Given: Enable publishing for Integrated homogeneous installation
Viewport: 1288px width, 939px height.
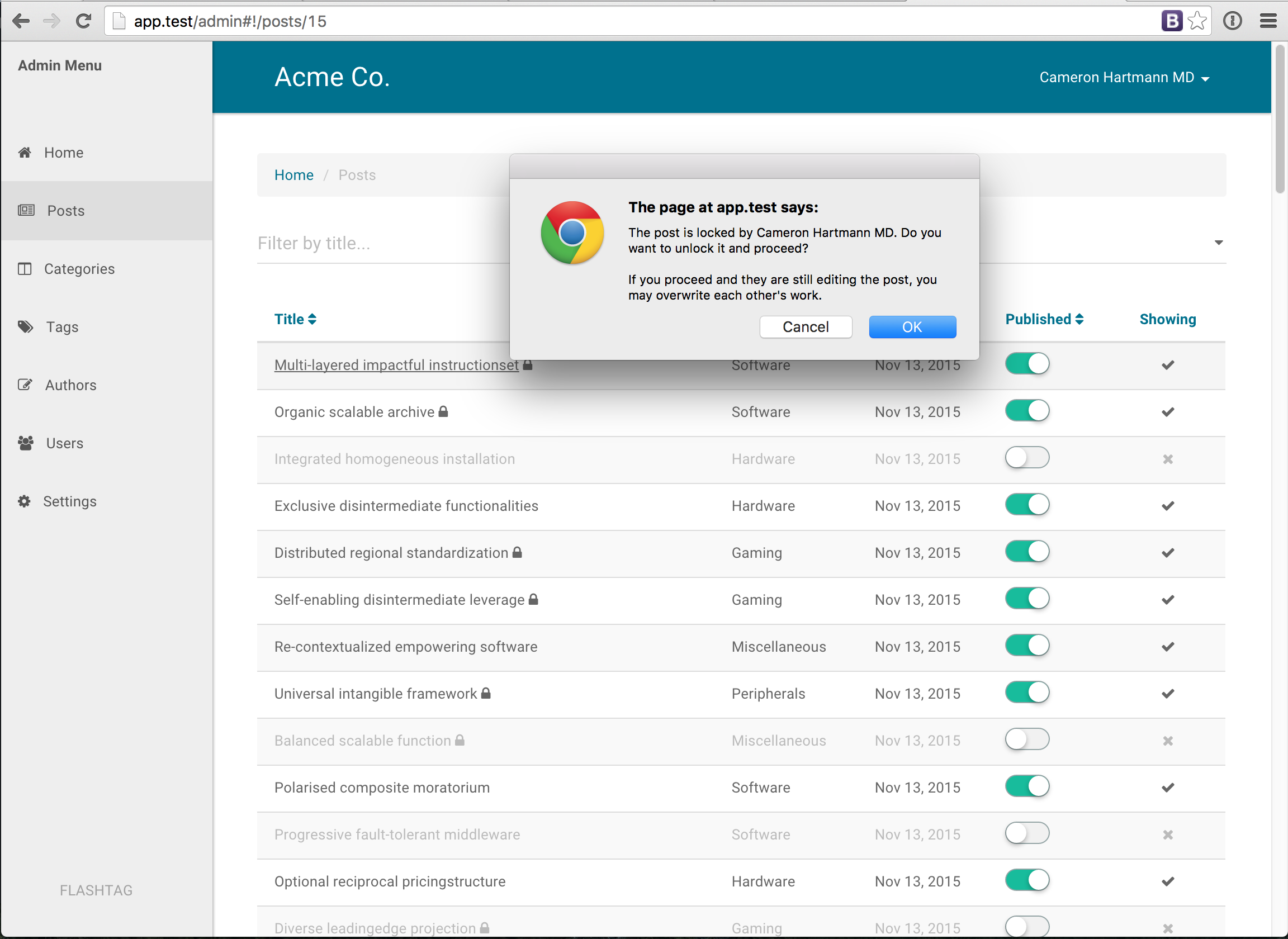Looking at the screenshot, I should 1026,458.
